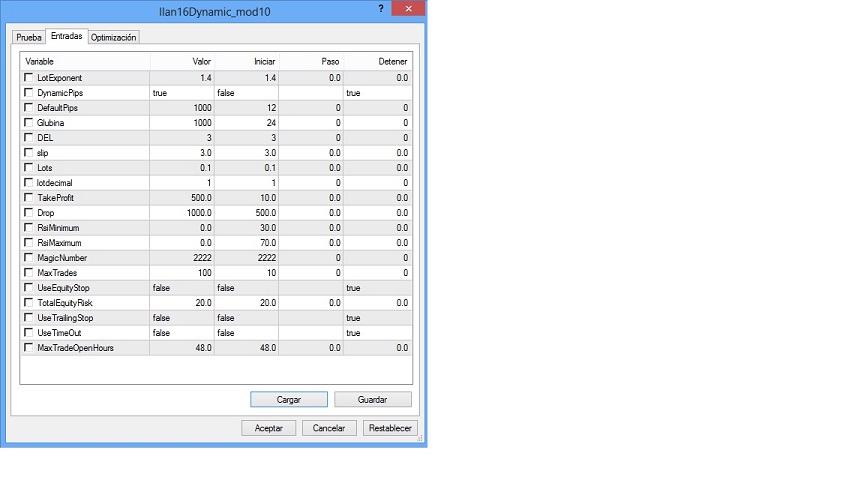This screenshot has width=864, height=486.
Task: Close the Ilan16Dynamic_mod10 dialog
Action: tap(407, 9)
